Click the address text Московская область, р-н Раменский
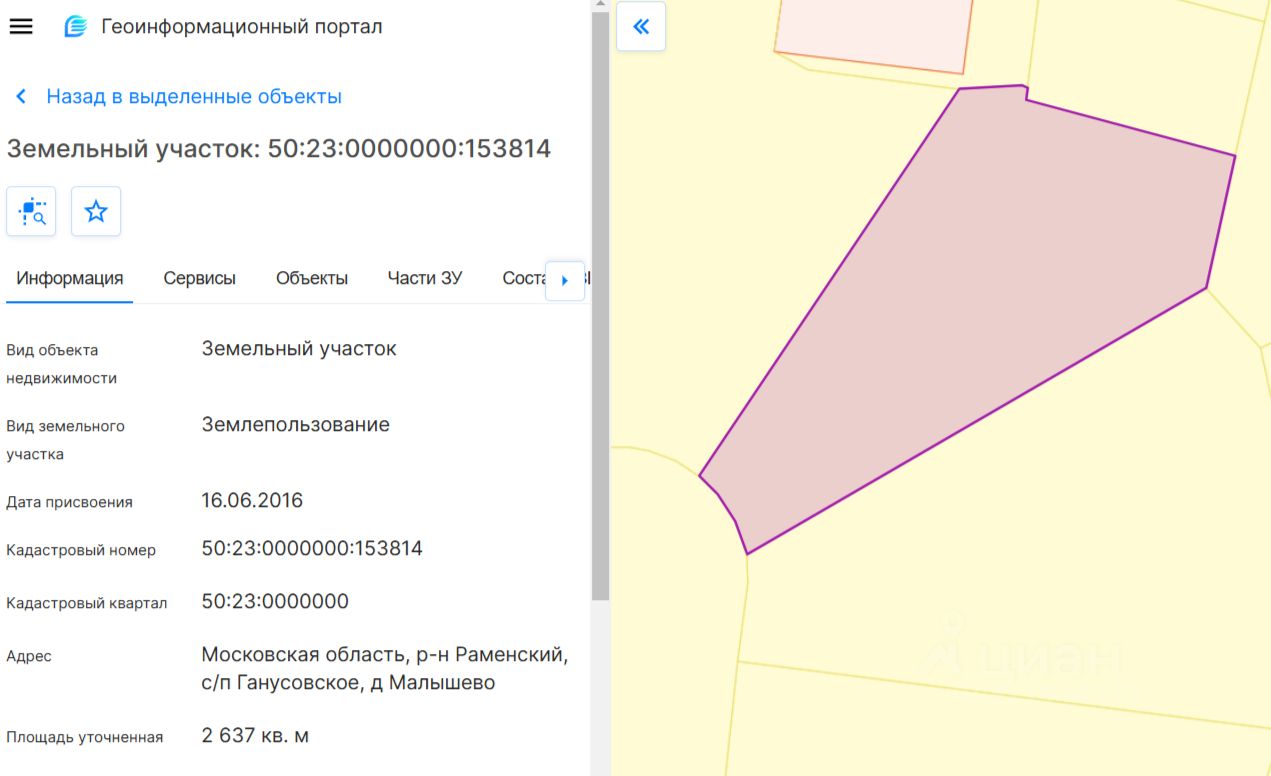Viewport: 1271px width, 776px height. click(385, 655)
